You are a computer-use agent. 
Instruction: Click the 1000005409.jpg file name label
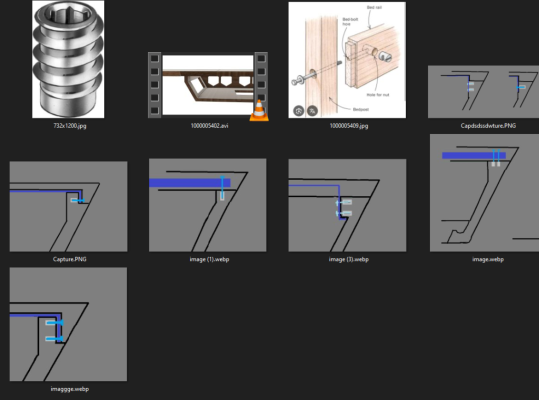(x=349, y=126)
